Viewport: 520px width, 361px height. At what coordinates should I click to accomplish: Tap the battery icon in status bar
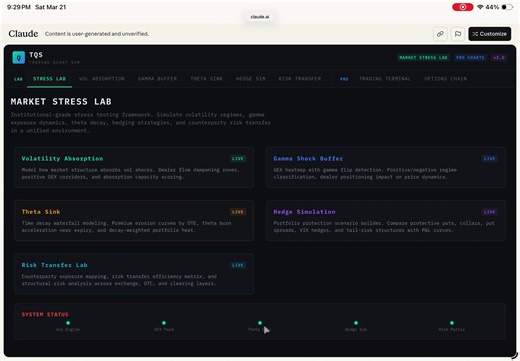(x=507, y=7)
